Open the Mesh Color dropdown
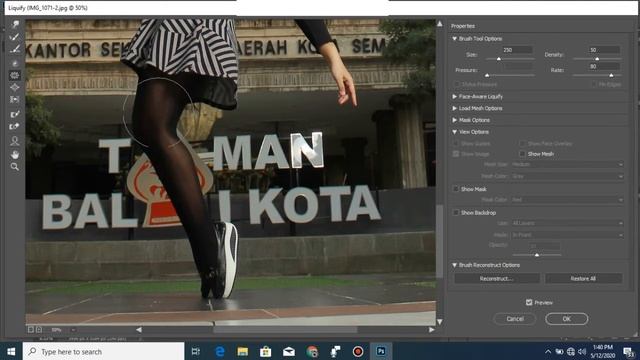 pyautogui.click(x=567, y=176)
